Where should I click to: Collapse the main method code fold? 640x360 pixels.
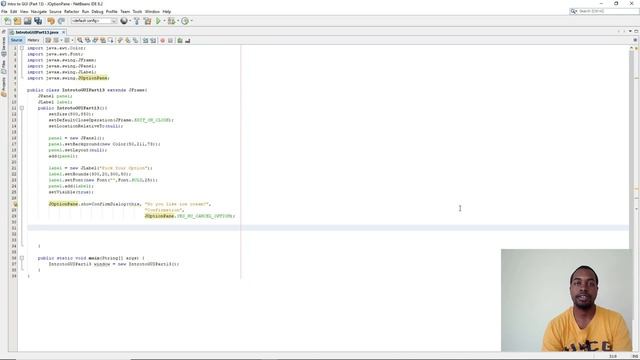coord(22,258)
